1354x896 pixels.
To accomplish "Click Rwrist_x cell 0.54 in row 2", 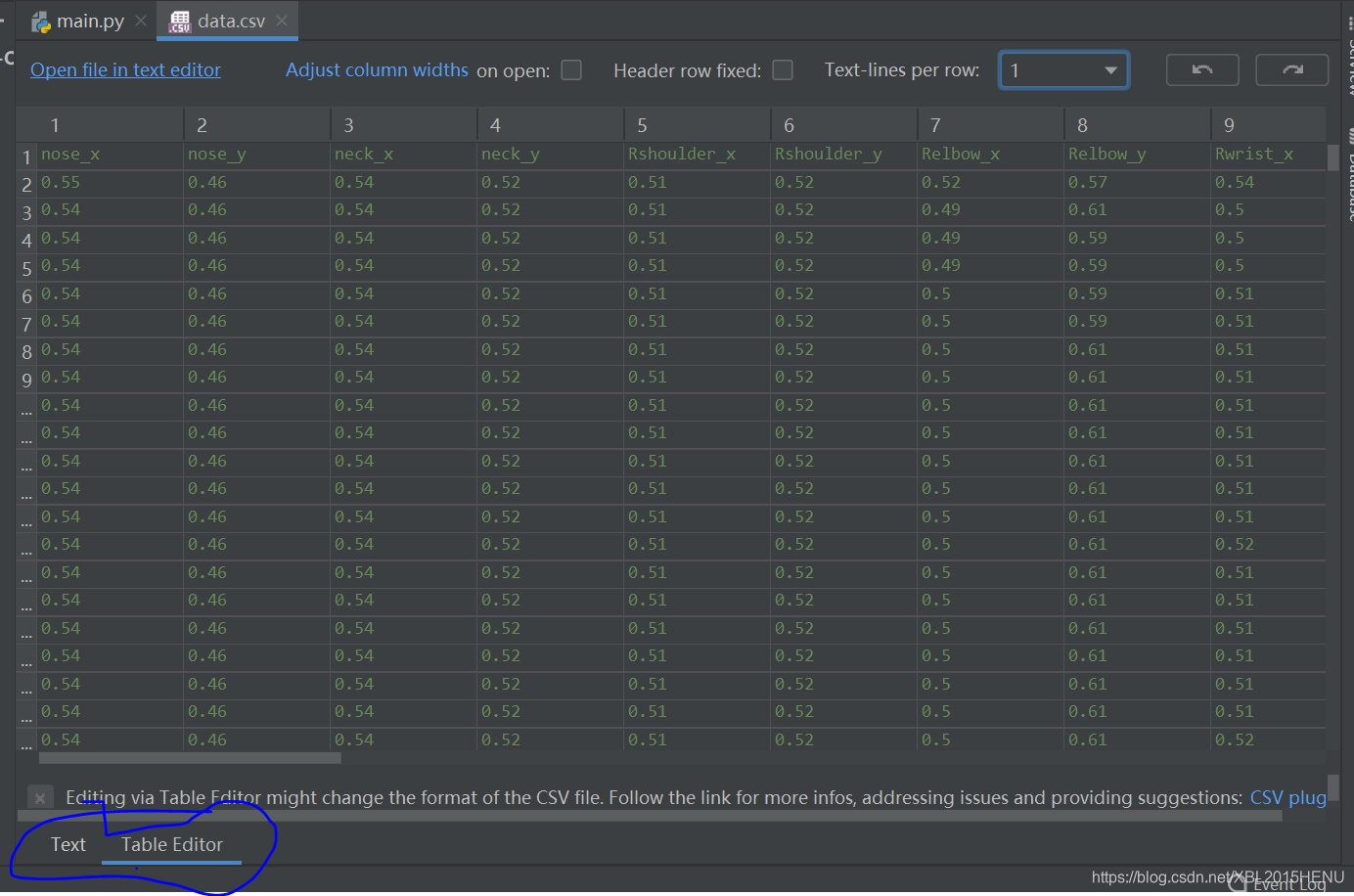I will point(1268,183).
